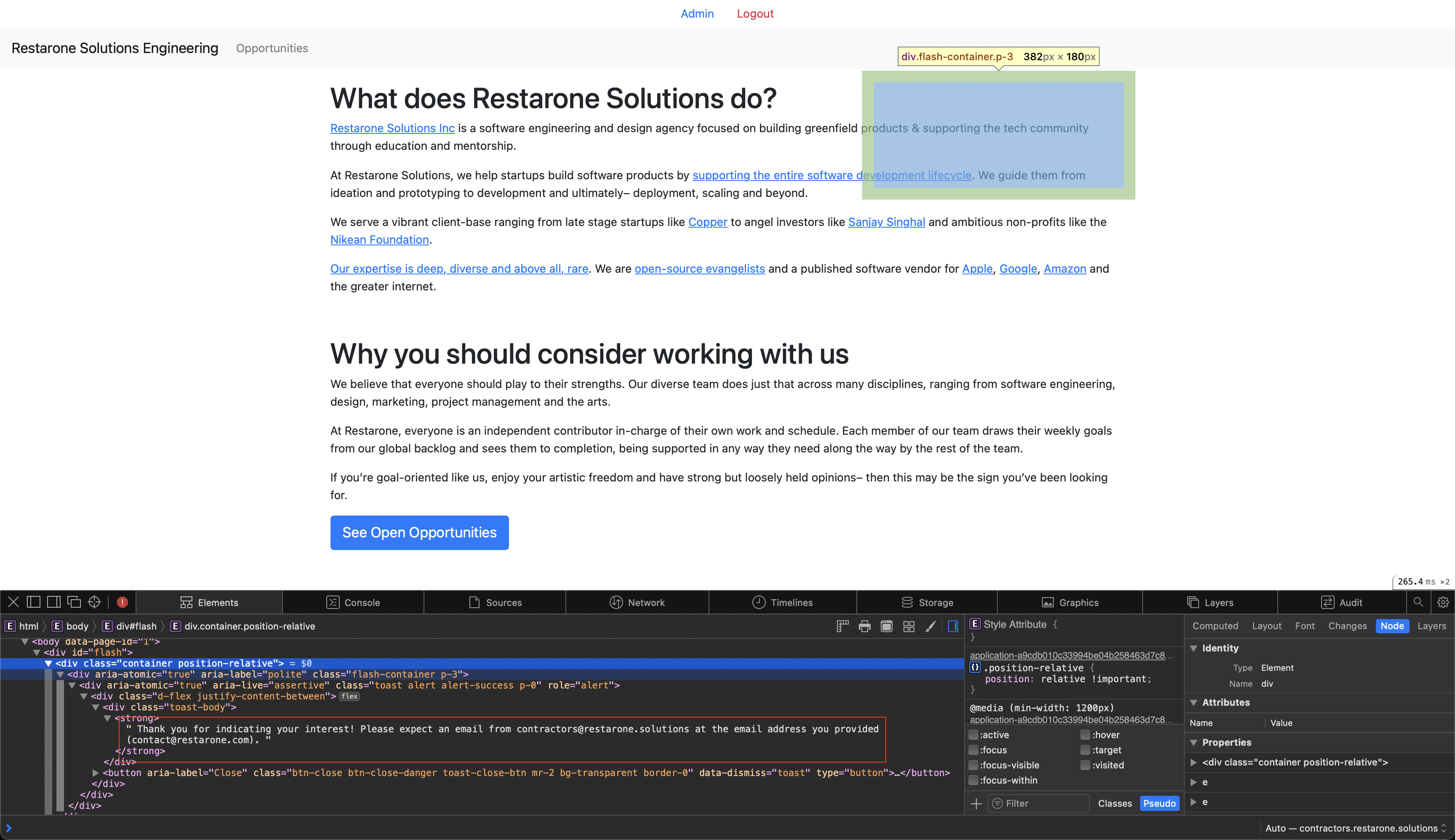This screenshot has height=840, width=1455.
Task: Toggle rulers icon in DOM toolbar
Action: 842,626
